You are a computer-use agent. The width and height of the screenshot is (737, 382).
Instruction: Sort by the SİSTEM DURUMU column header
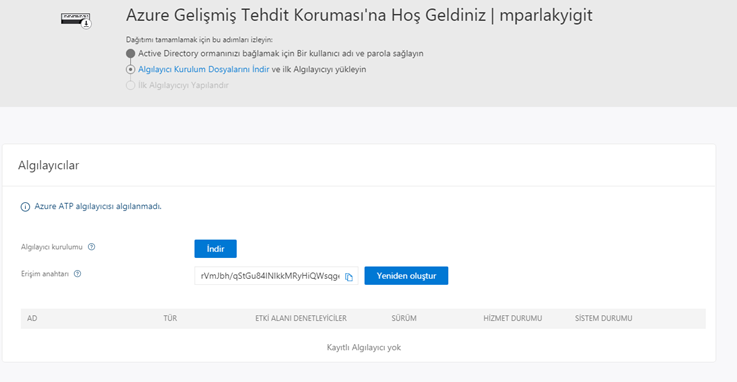[x=604, y=318]
